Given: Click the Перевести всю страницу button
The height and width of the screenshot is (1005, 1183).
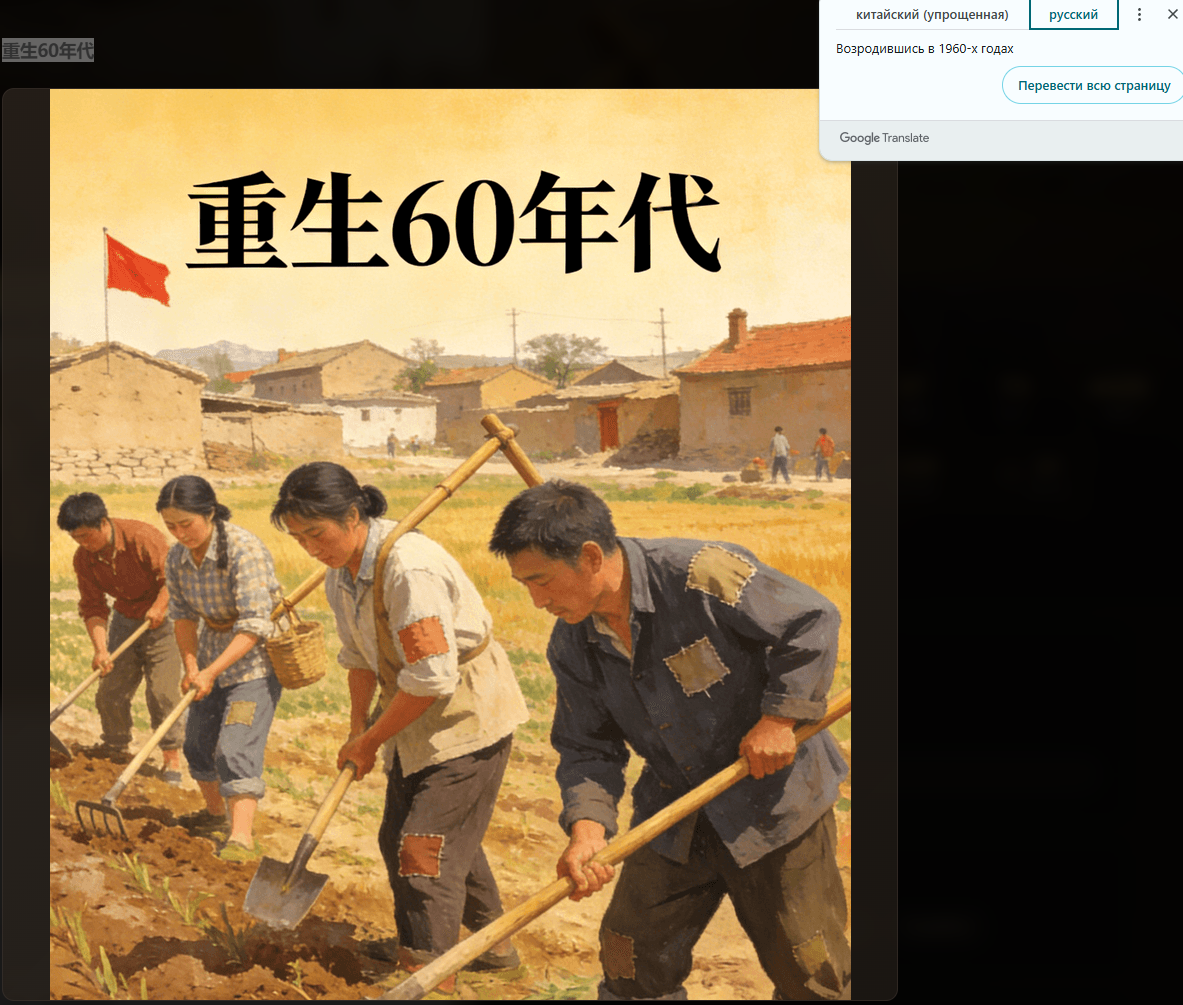Looking at the screenshot, I should pyautogui.click(x=1093, y=86).
